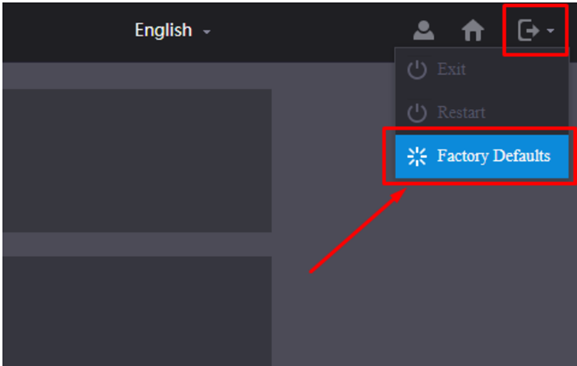Click the lower dark content panel
This screenshot has height=366, width=577.
[137, 311]
